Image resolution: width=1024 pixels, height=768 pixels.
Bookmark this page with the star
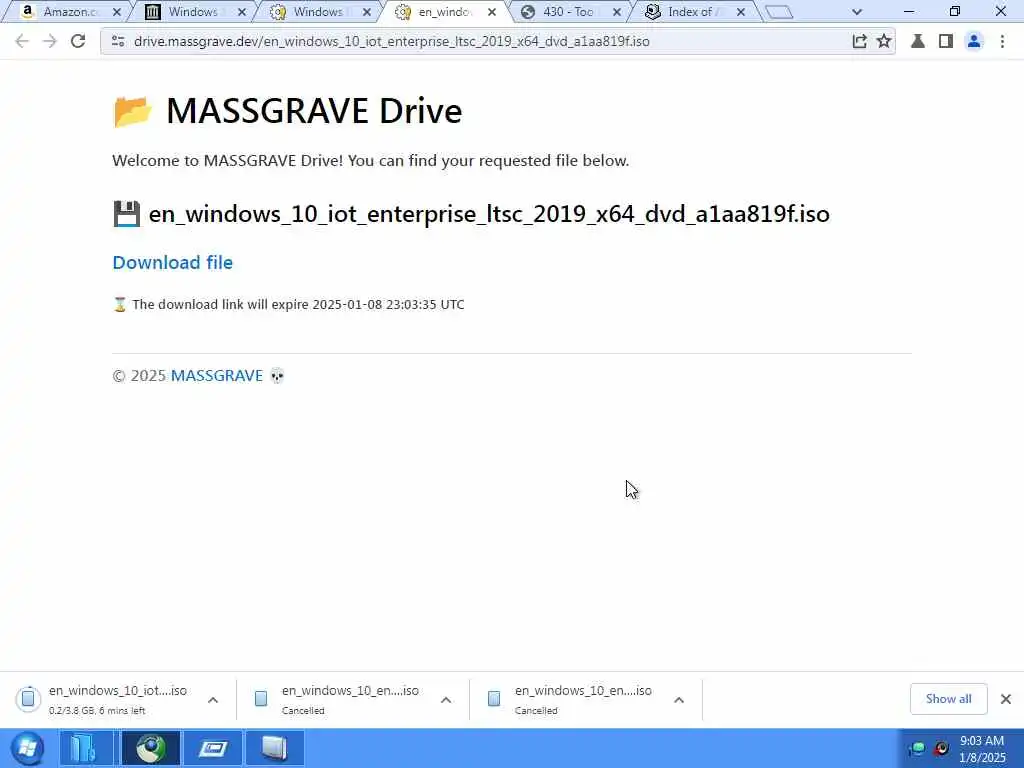coord(884,41)
